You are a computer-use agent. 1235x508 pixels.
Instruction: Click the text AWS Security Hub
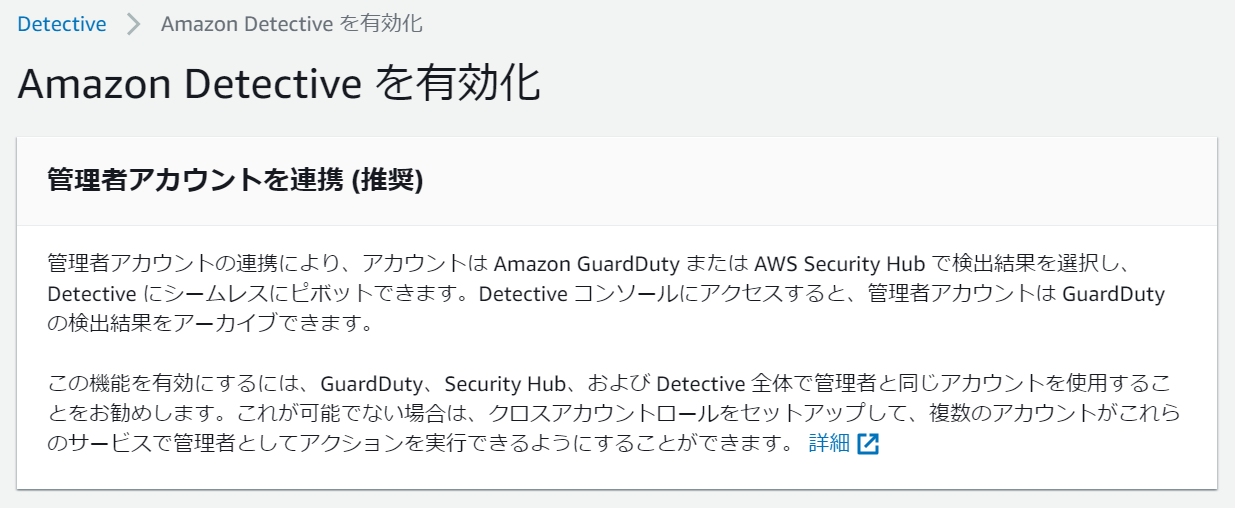click(845, 264)
